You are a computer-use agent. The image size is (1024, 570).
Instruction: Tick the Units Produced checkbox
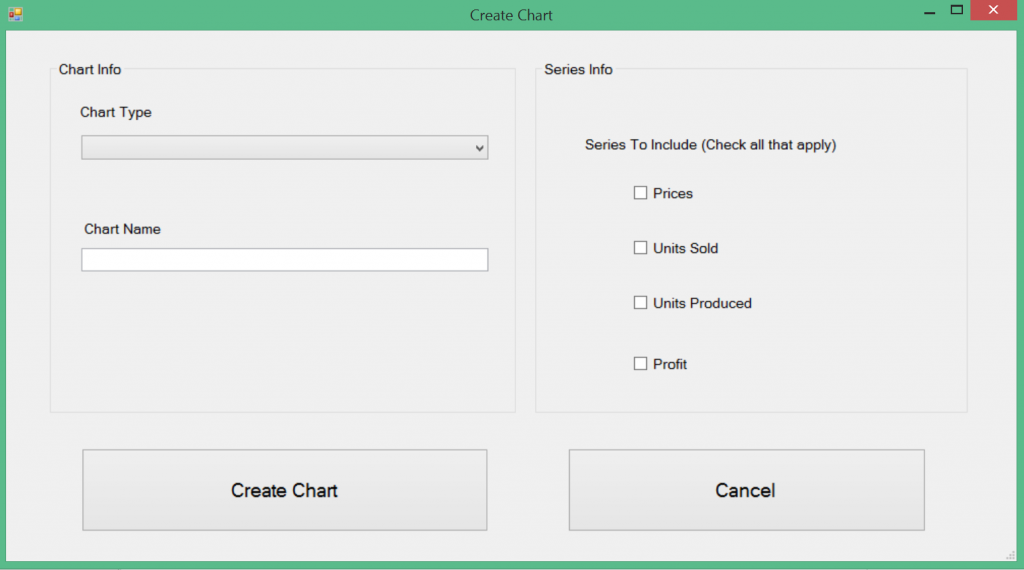[x=641, y=303]
